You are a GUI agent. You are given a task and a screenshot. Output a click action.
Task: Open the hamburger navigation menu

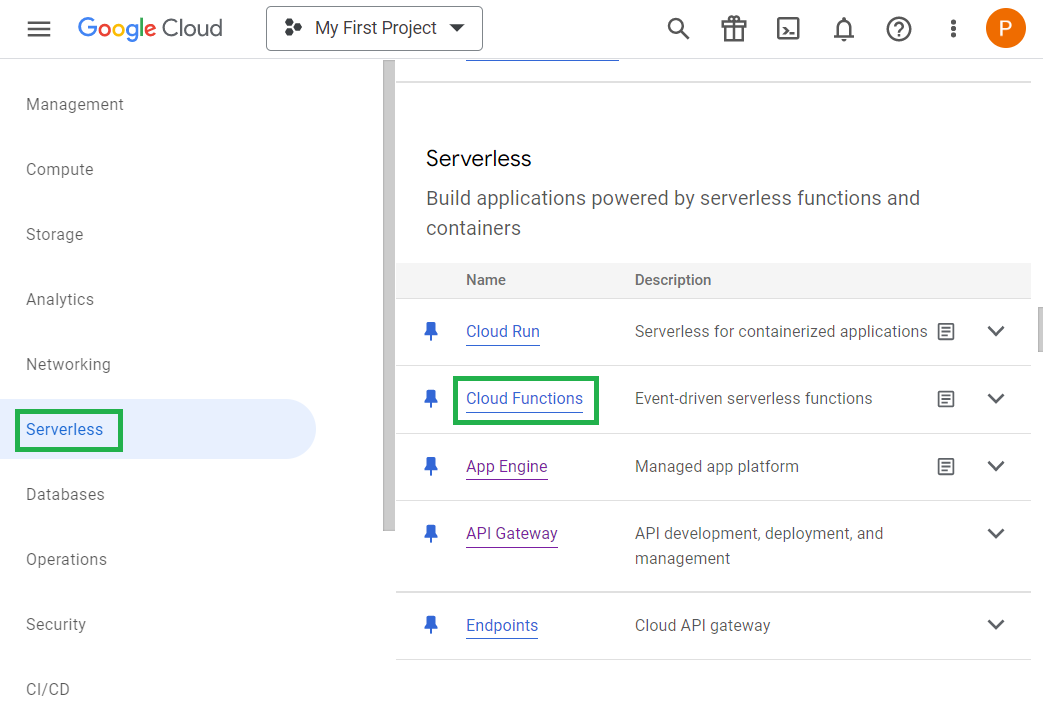point(39,29)
